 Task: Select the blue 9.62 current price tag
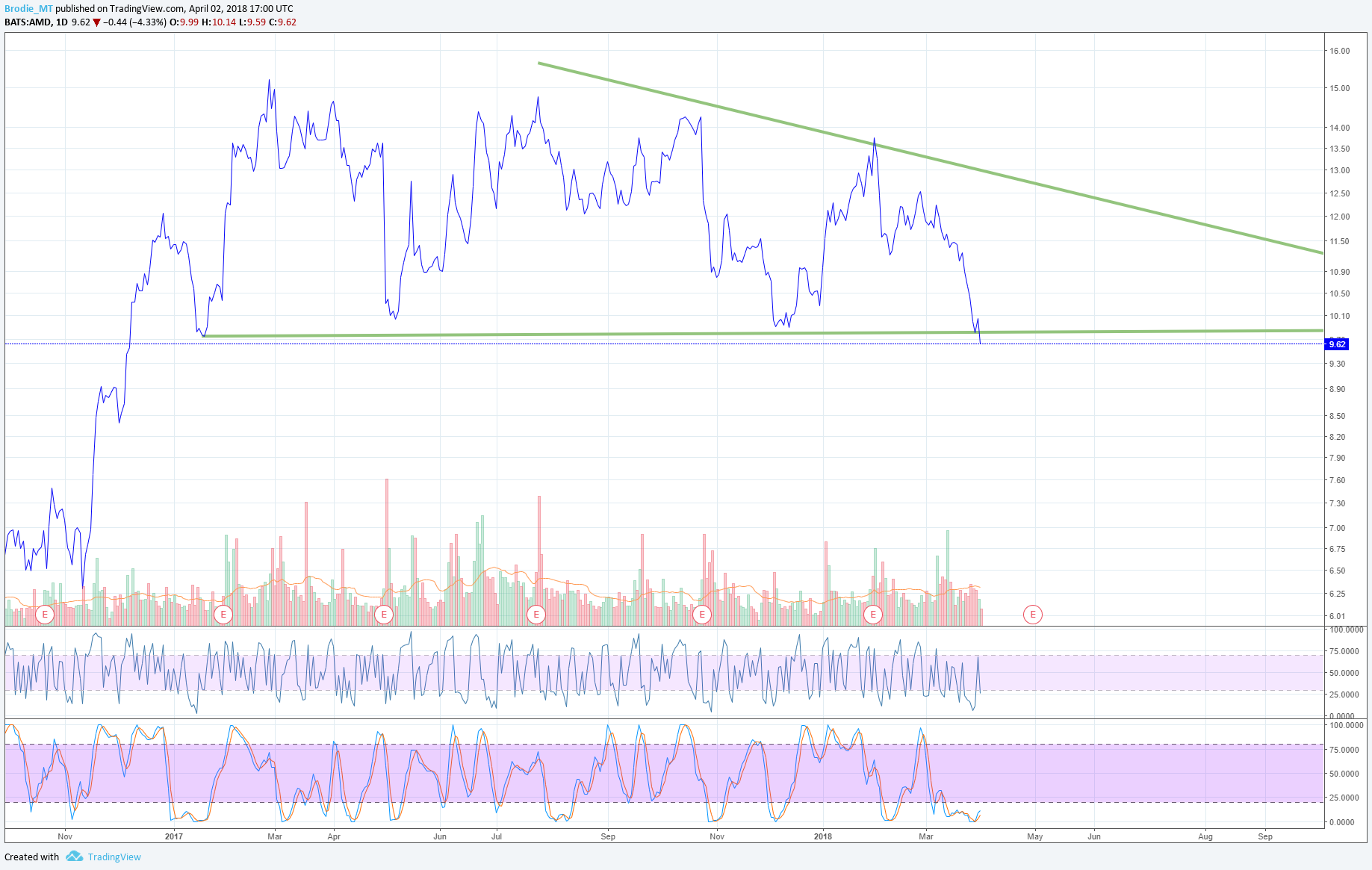pyautogui.click(x=1336, y=344)
